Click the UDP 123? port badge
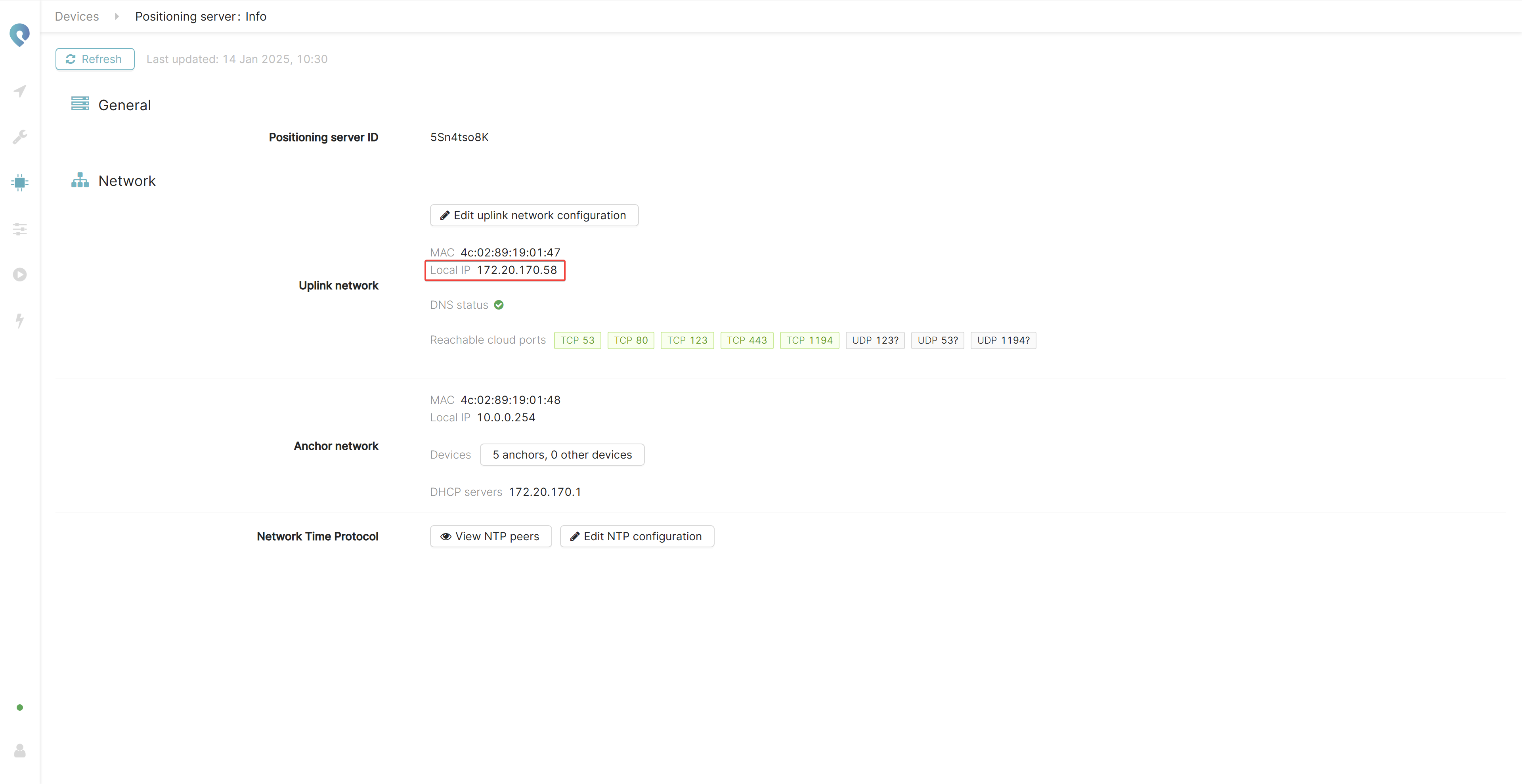Viewport: 1522px width, 784px height. point(874,340)
